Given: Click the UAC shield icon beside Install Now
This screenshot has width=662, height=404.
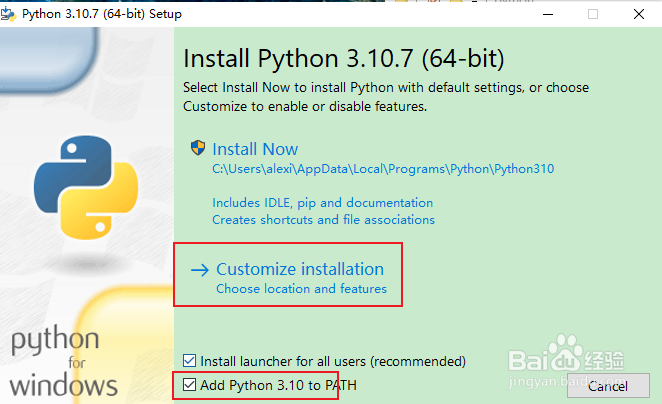Looking at the screenshot, I should click(x=198, y=148).
